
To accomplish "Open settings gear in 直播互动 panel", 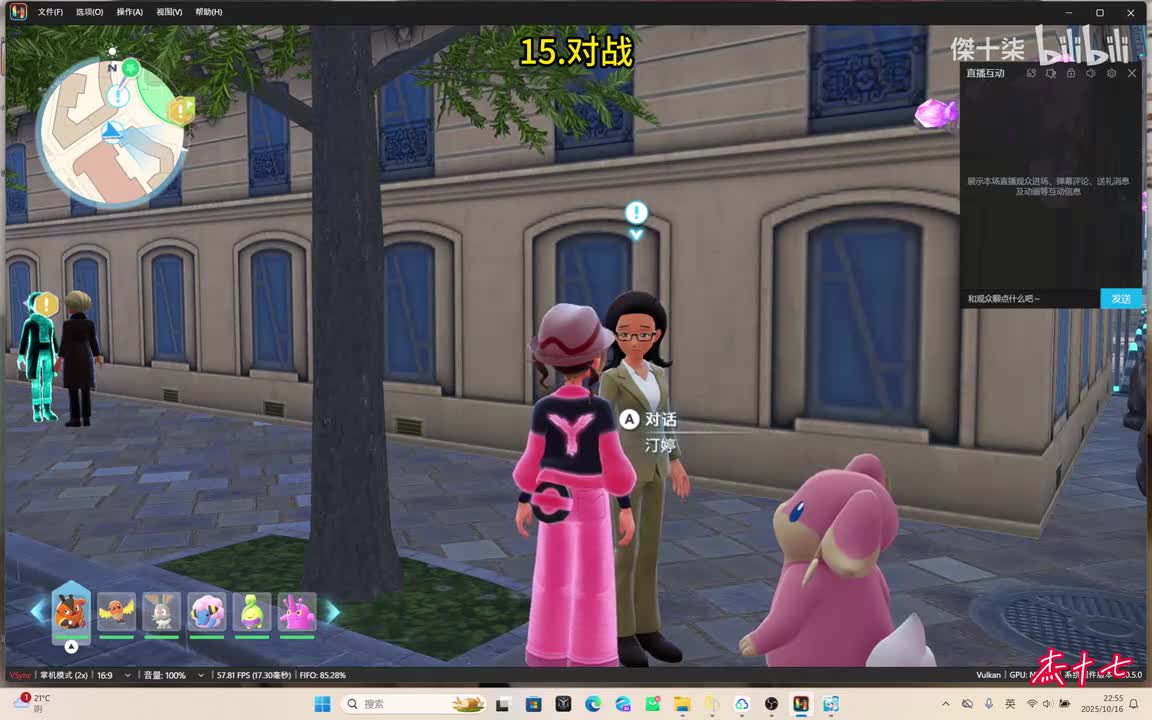I will tap(1112, 73).
